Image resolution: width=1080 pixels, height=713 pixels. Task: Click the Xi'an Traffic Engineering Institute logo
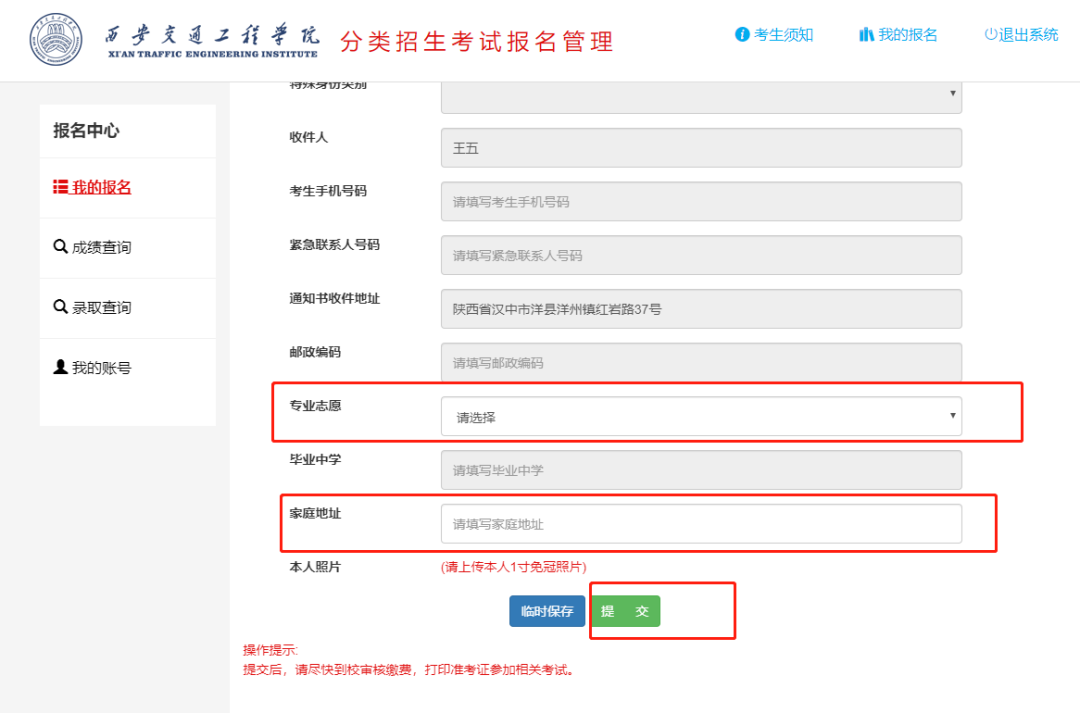pos(57,40)
